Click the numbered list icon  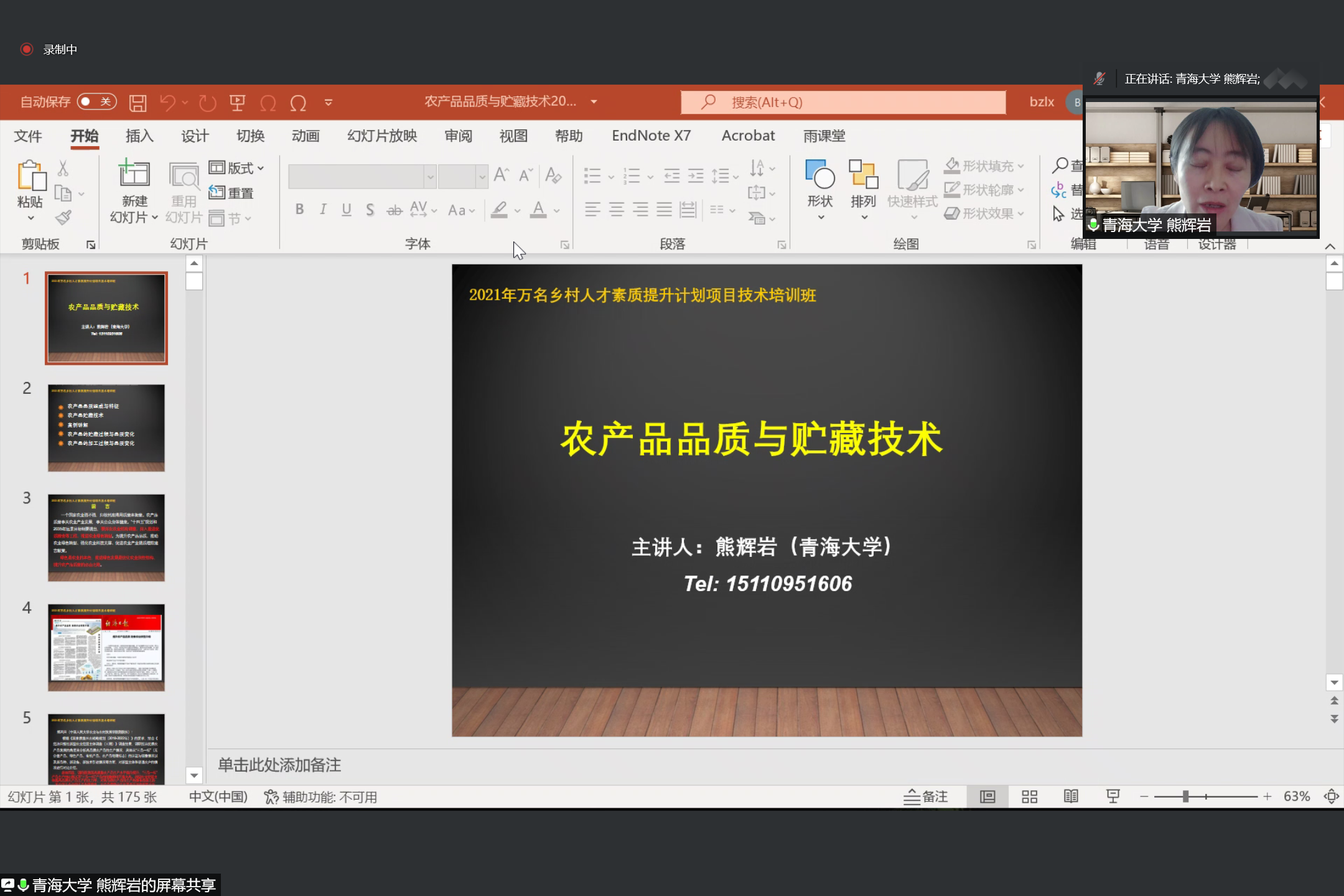(632, 176)
